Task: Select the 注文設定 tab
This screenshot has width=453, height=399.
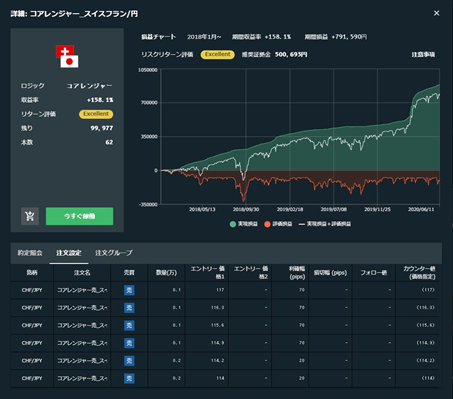Action: pos(69,253)
